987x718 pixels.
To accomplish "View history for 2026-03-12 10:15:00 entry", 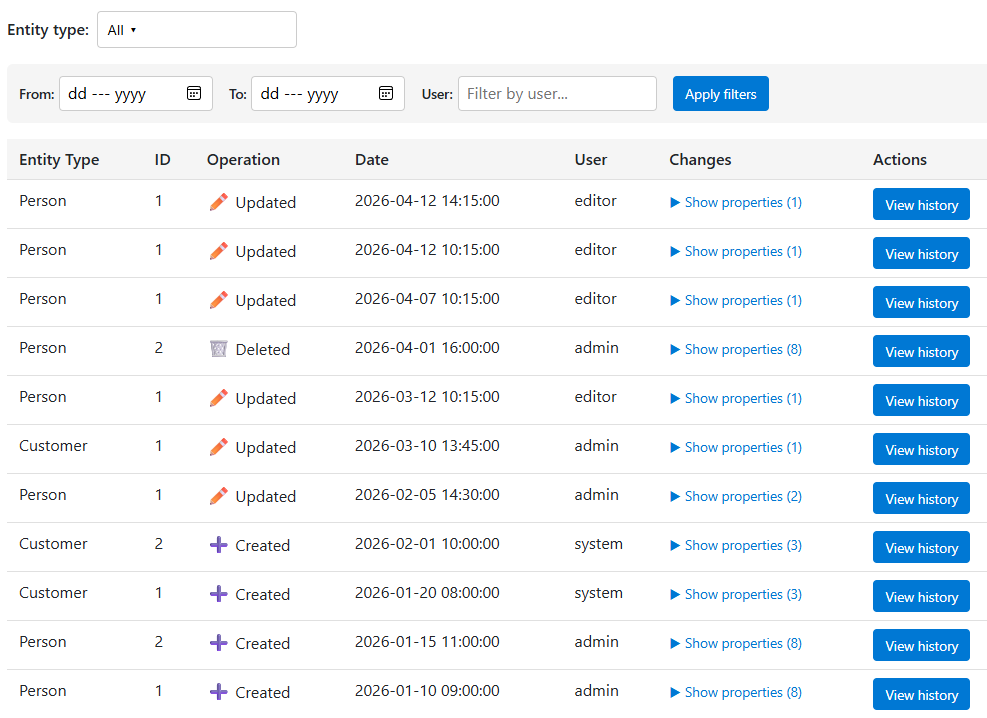I will pos(921,401).
